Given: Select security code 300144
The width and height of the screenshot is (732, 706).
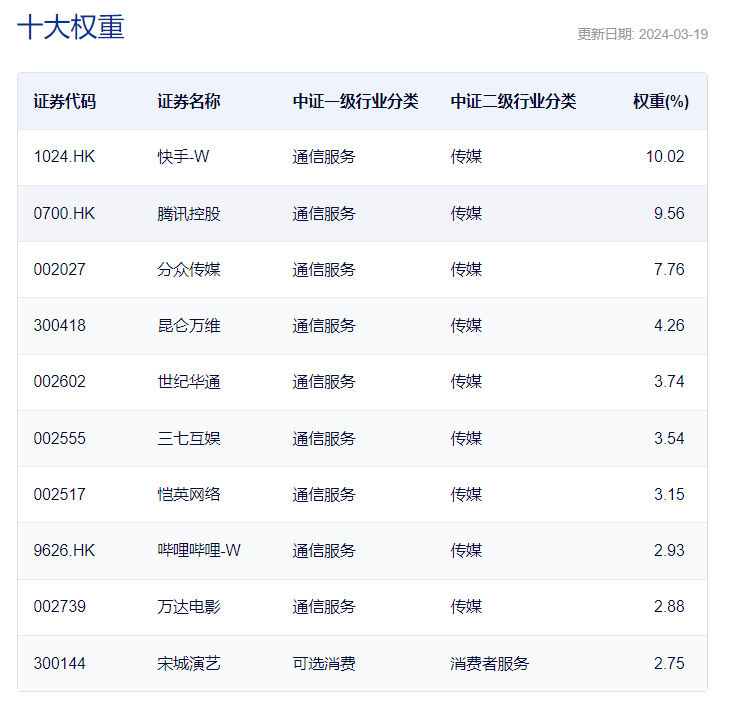Looking at the screenshot, I should click(60, 664).
